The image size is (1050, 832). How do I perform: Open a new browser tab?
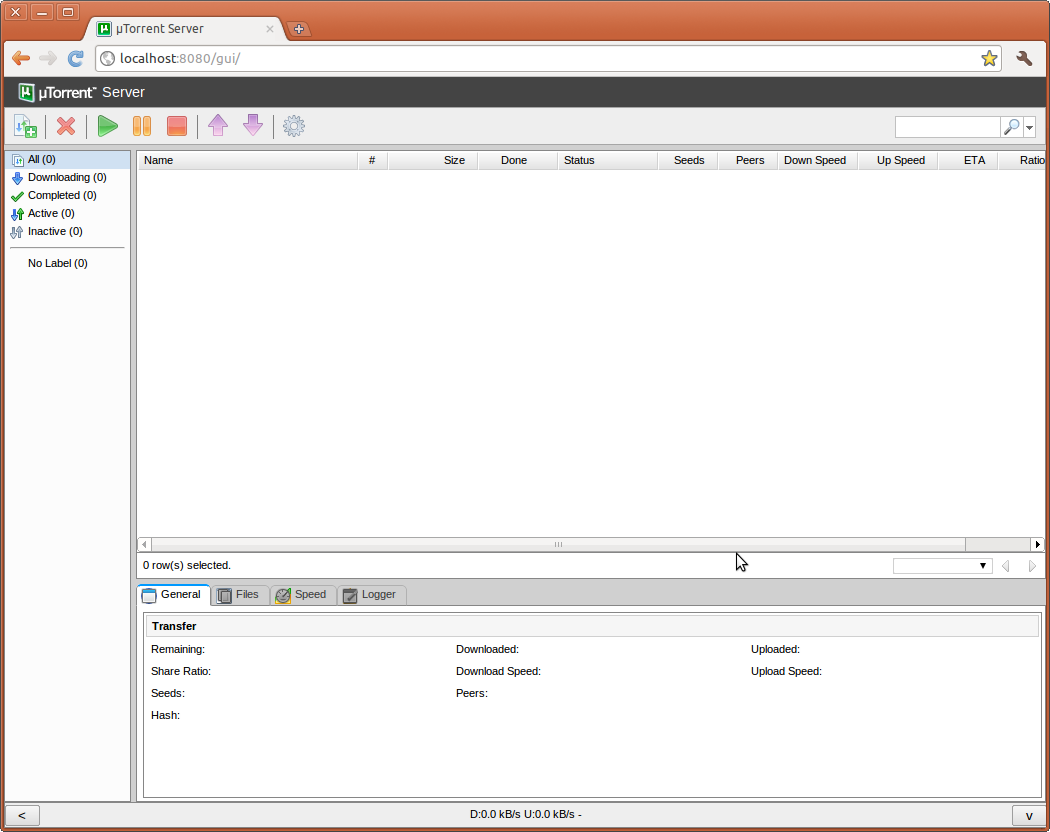299,29
